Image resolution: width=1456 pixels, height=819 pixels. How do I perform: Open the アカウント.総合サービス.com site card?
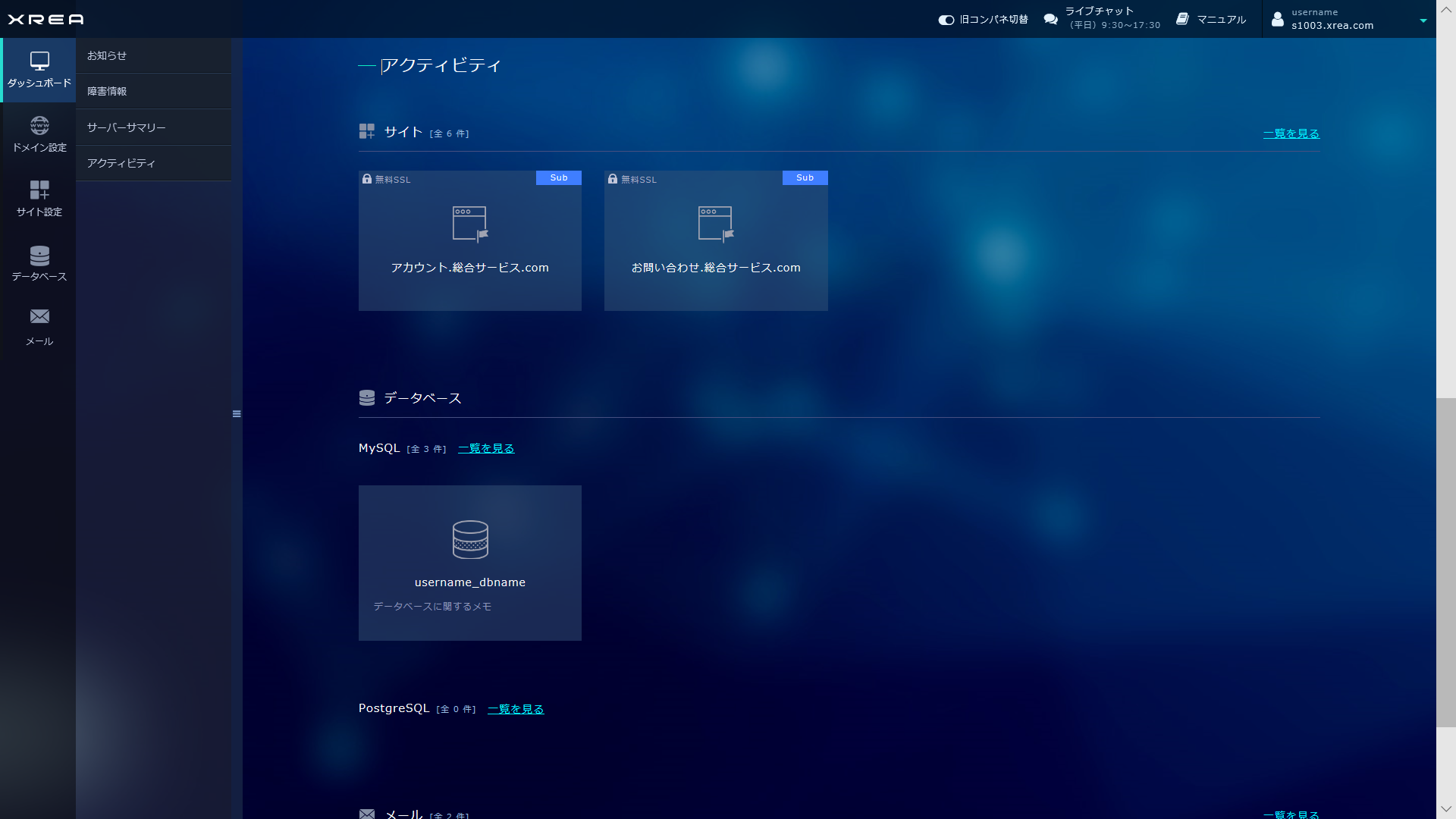(x=469, y=241)
